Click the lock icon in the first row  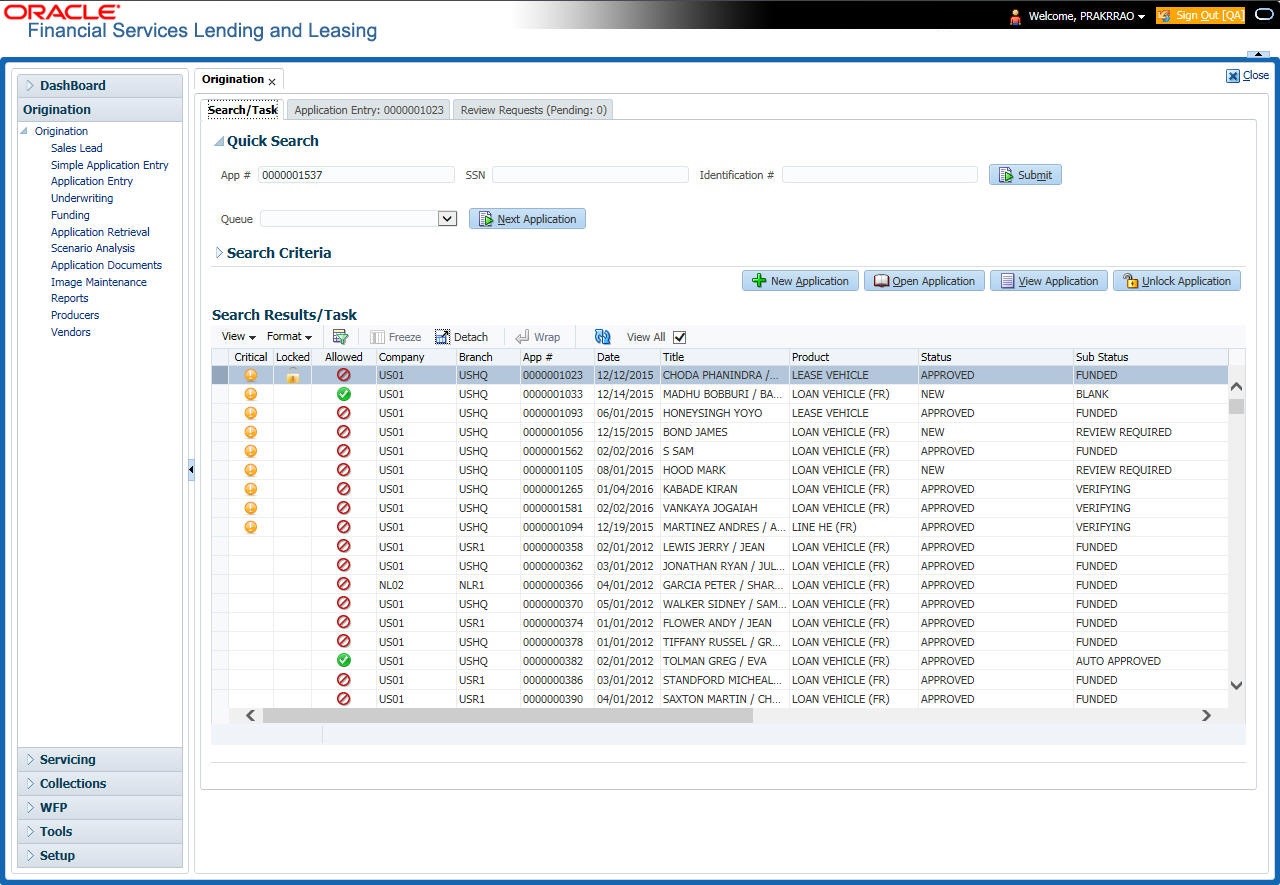tap(292, 376)
